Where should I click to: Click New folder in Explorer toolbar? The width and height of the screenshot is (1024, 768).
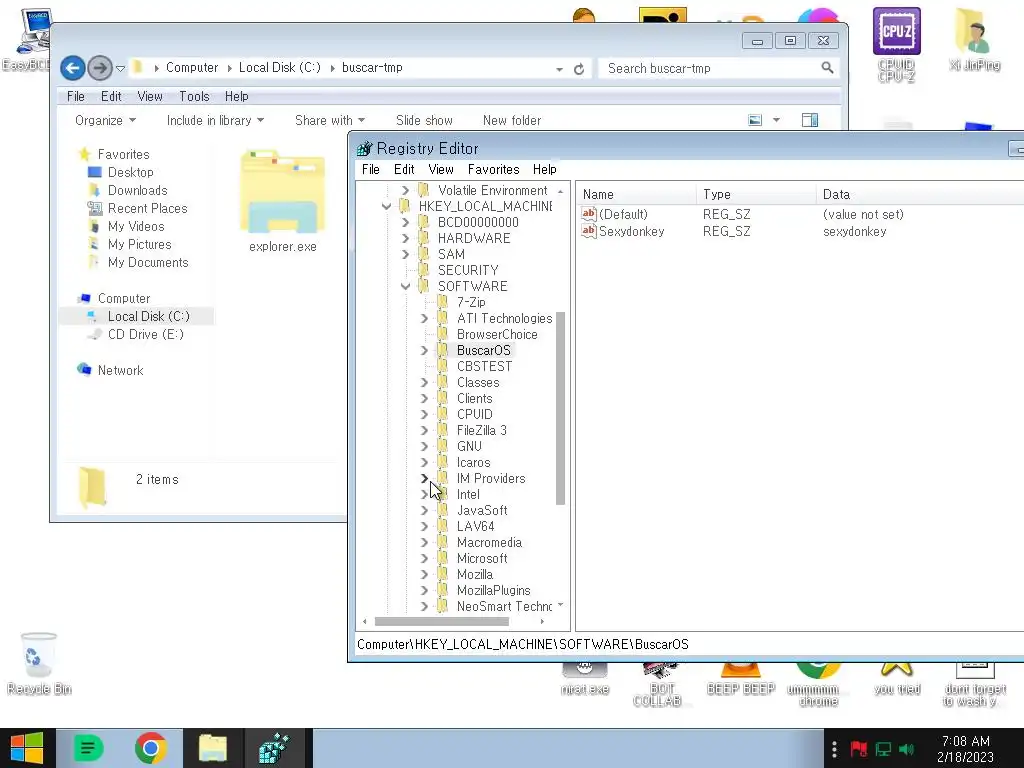[x=511, y=120]
